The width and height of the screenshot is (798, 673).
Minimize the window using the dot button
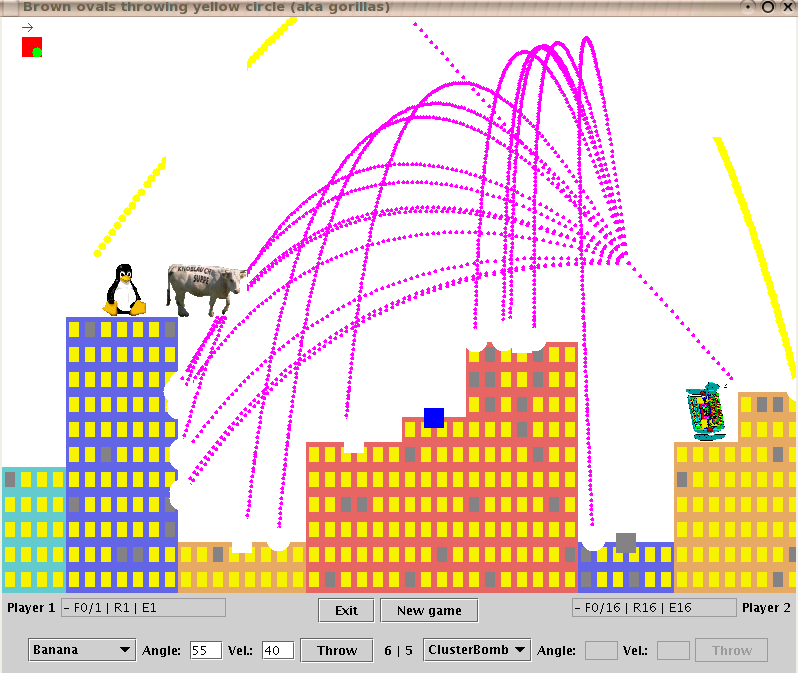(750, 7)
